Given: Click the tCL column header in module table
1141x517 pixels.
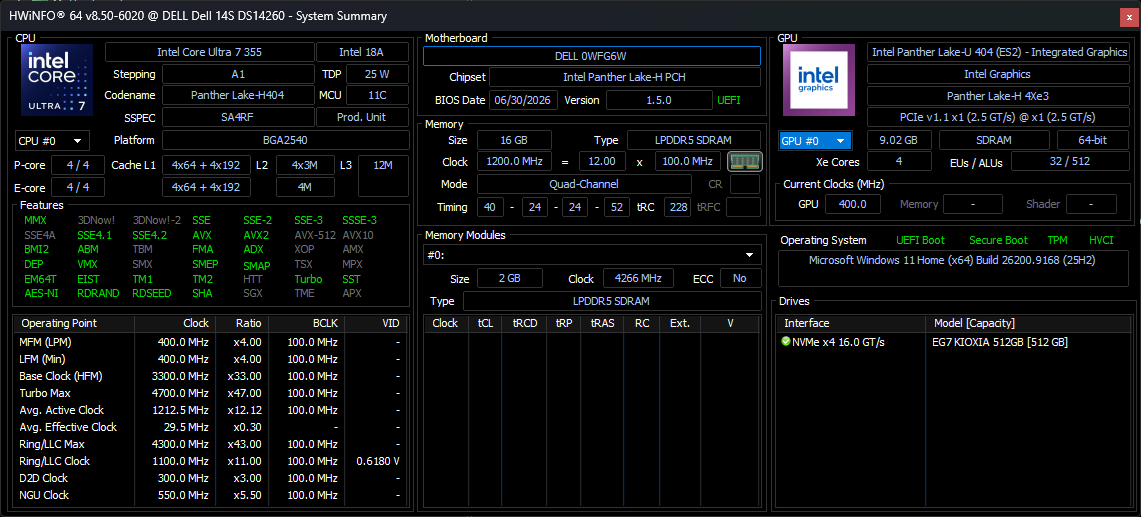Looking at the screenshot, I should [485, 323].
